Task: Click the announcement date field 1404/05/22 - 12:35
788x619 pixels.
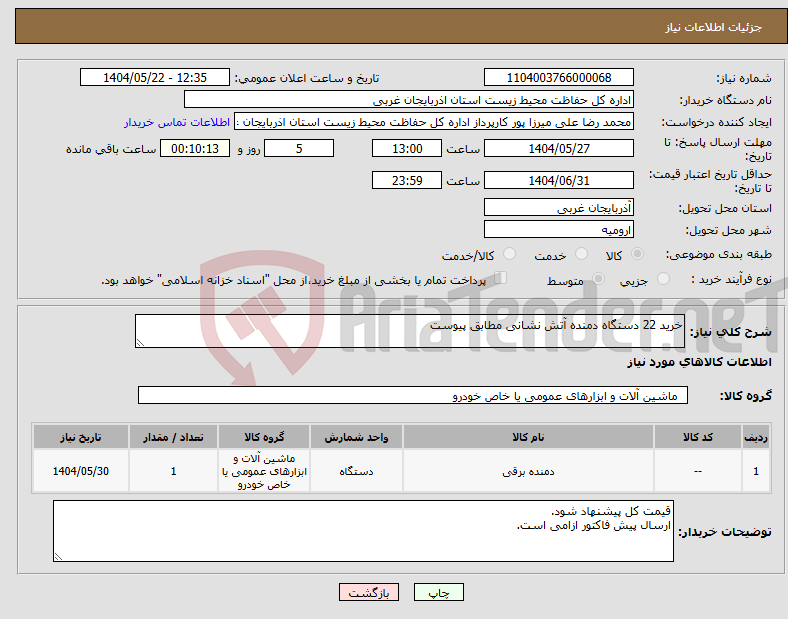Action: [155, 77]
